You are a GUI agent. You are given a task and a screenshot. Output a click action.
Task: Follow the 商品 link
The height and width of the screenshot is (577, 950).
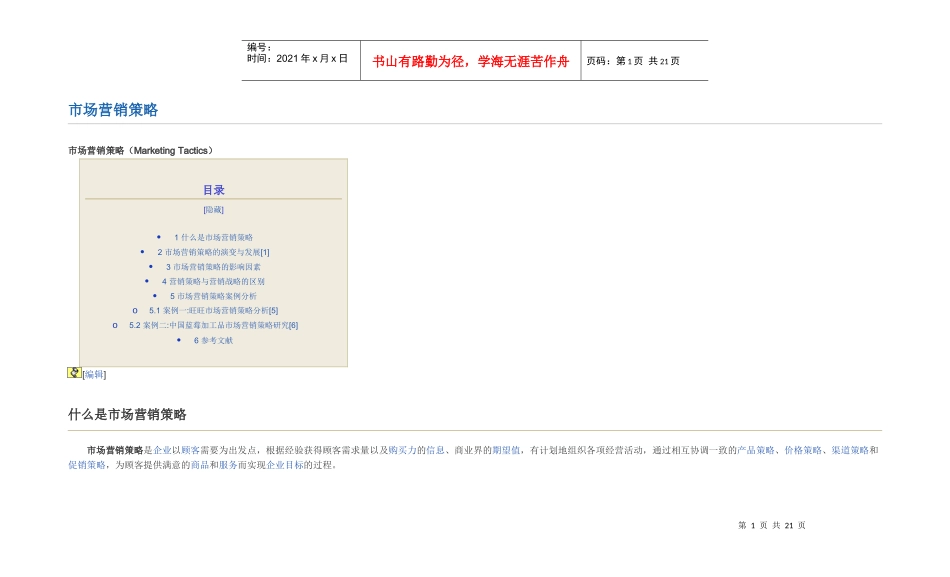200,465
